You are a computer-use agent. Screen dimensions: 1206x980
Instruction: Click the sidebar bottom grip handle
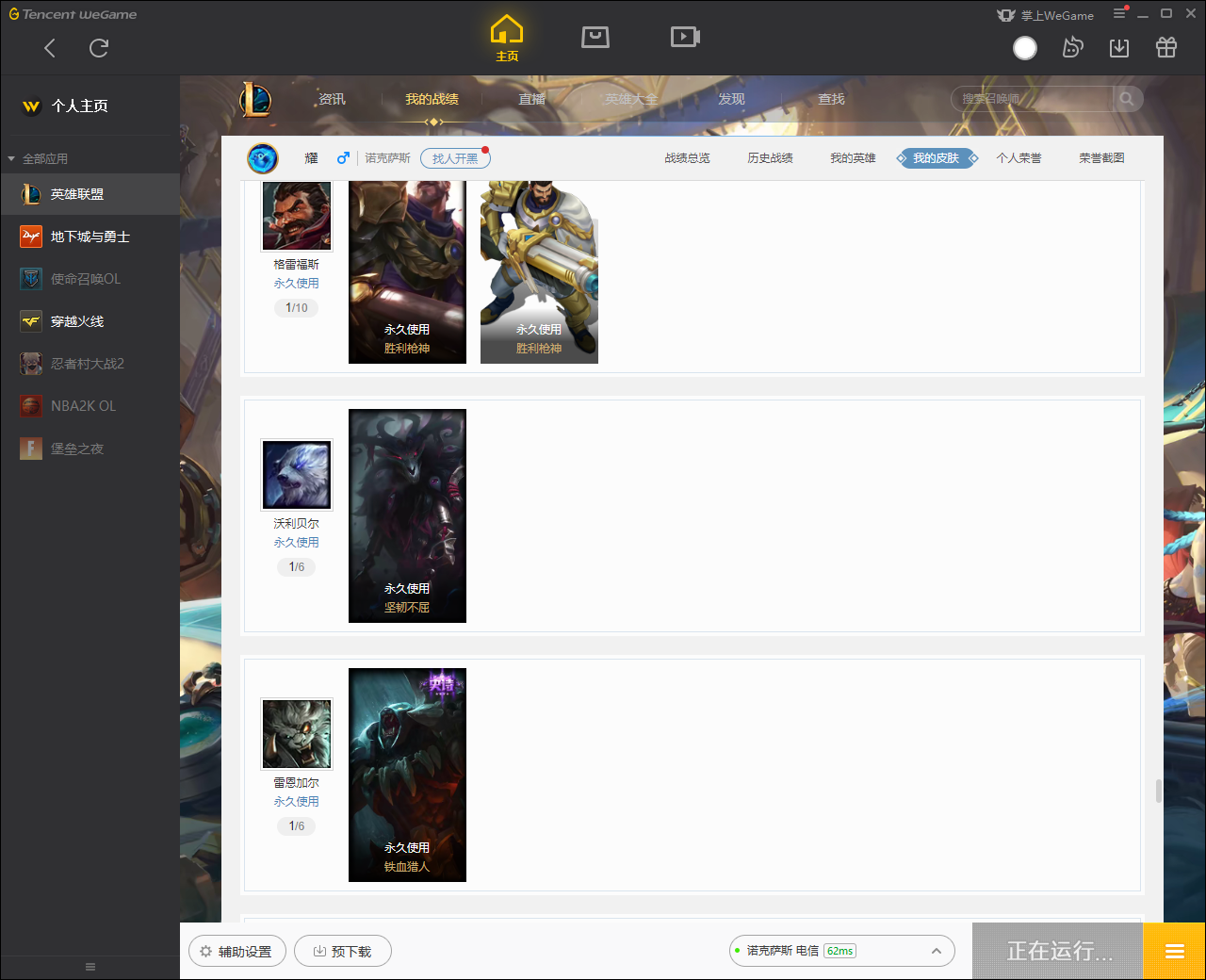(90, 967)
